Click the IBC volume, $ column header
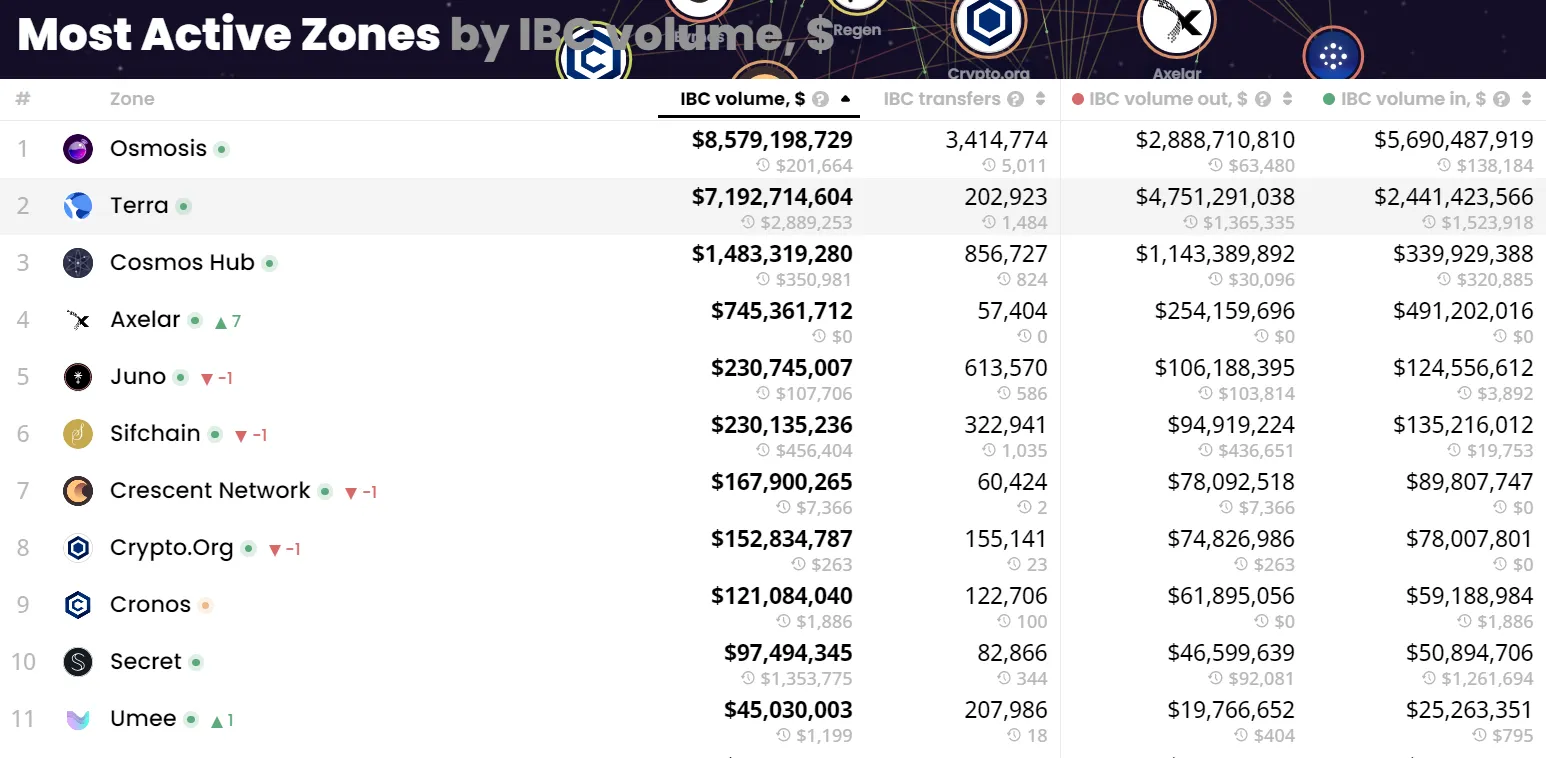 743,99
